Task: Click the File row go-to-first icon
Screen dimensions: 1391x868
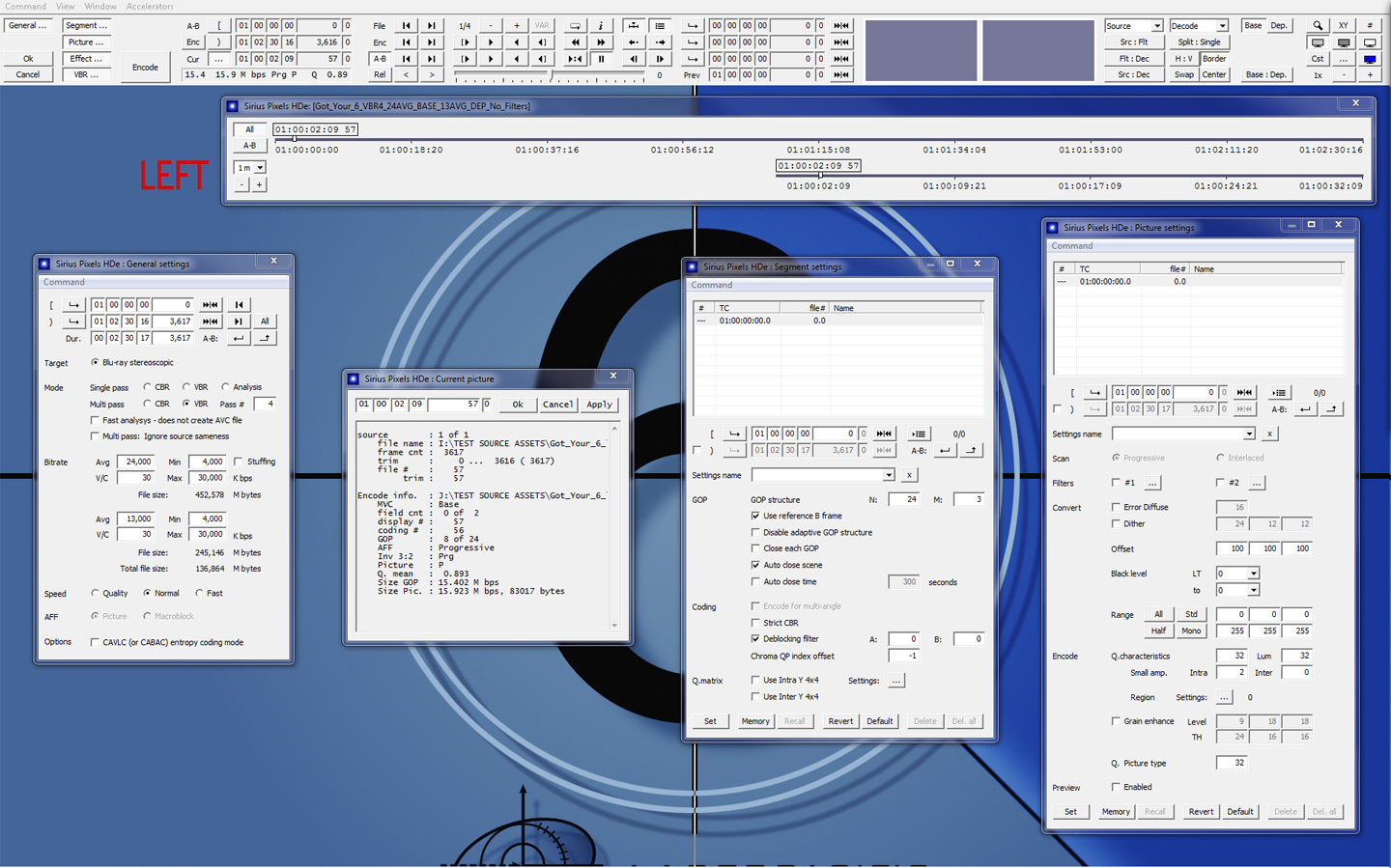Action: pos(407,26)
